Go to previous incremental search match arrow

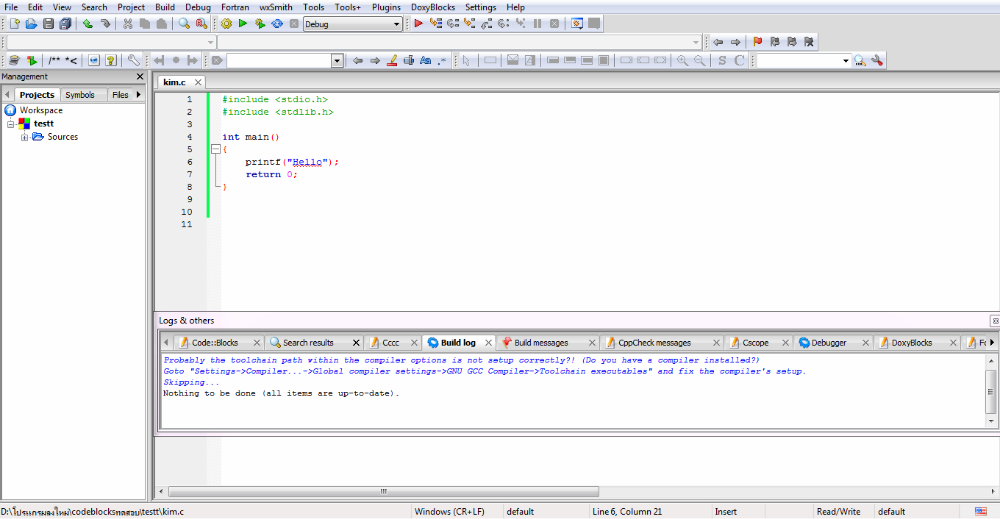pos(358,61)
